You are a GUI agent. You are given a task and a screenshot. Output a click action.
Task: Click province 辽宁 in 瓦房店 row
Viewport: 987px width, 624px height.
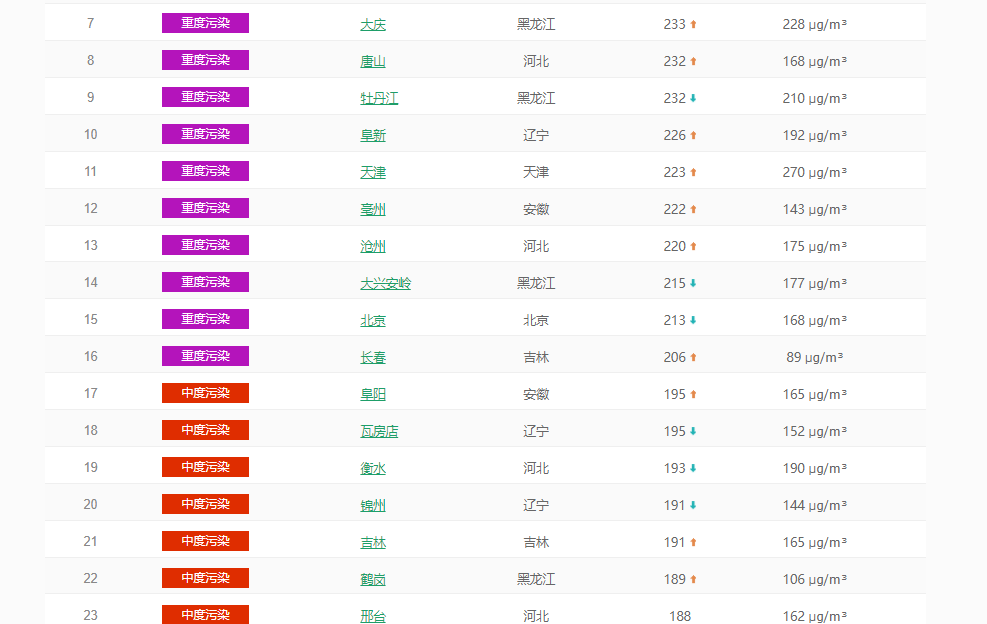tap(536, 431)
